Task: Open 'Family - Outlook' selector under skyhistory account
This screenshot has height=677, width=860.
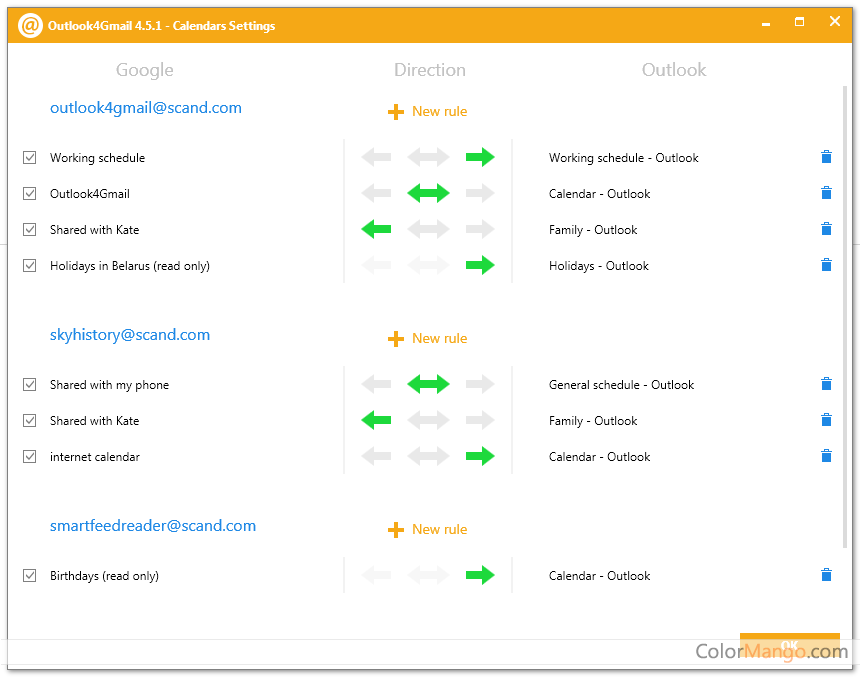Action: coord(592,421)
